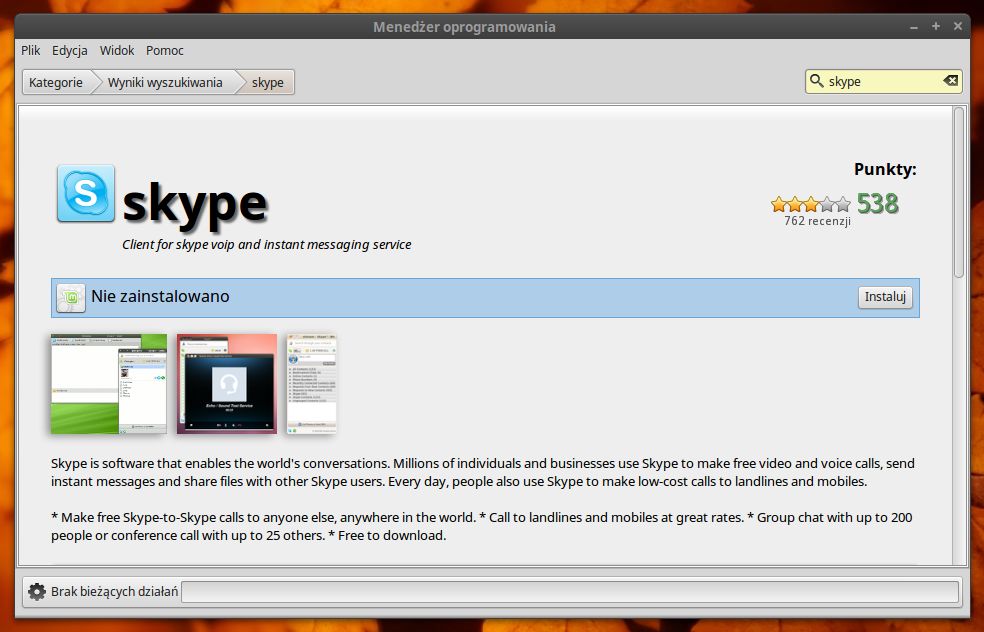This screenshot has height=632, width=984.
Task: Click the large skype title heading
Action: pos(195,203)
